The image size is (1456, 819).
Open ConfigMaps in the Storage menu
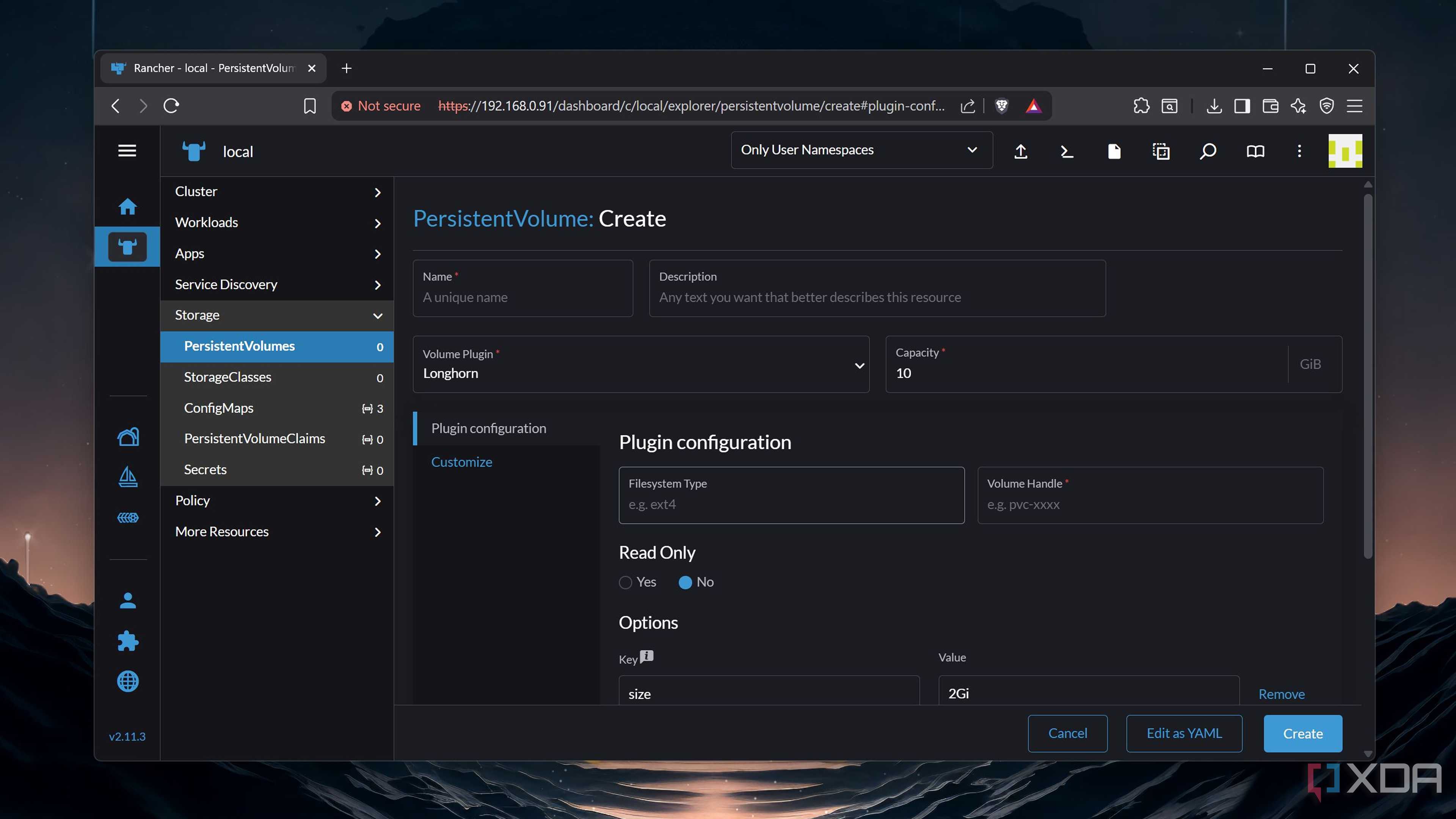coord(277,408)
